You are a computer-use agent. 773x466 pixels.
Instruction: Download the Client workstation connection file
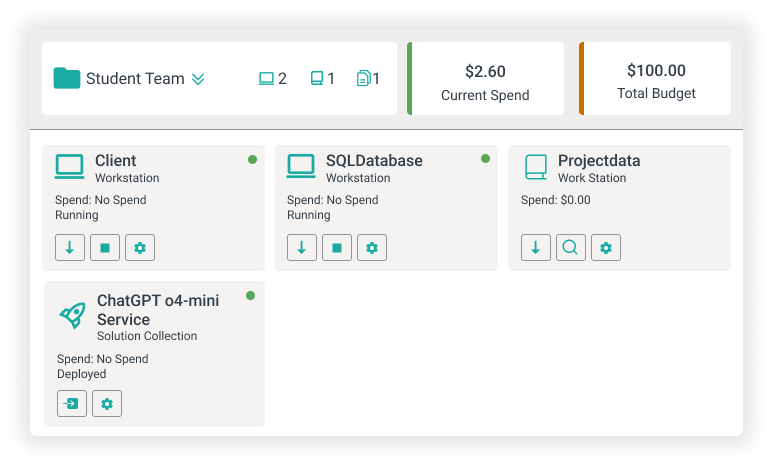pyautogui.click(x=69, y=248)
